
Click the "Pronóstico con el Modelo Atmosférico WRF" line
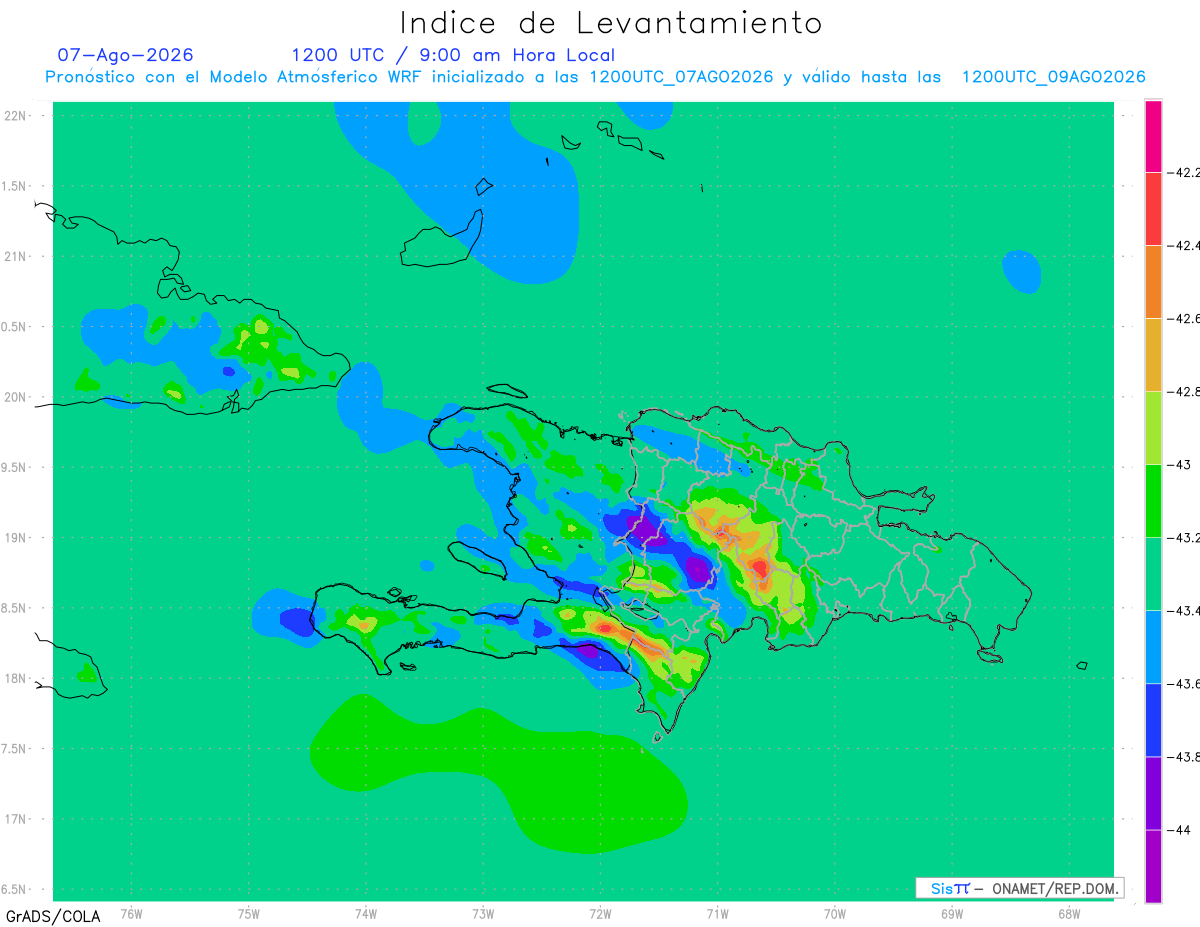595,77
